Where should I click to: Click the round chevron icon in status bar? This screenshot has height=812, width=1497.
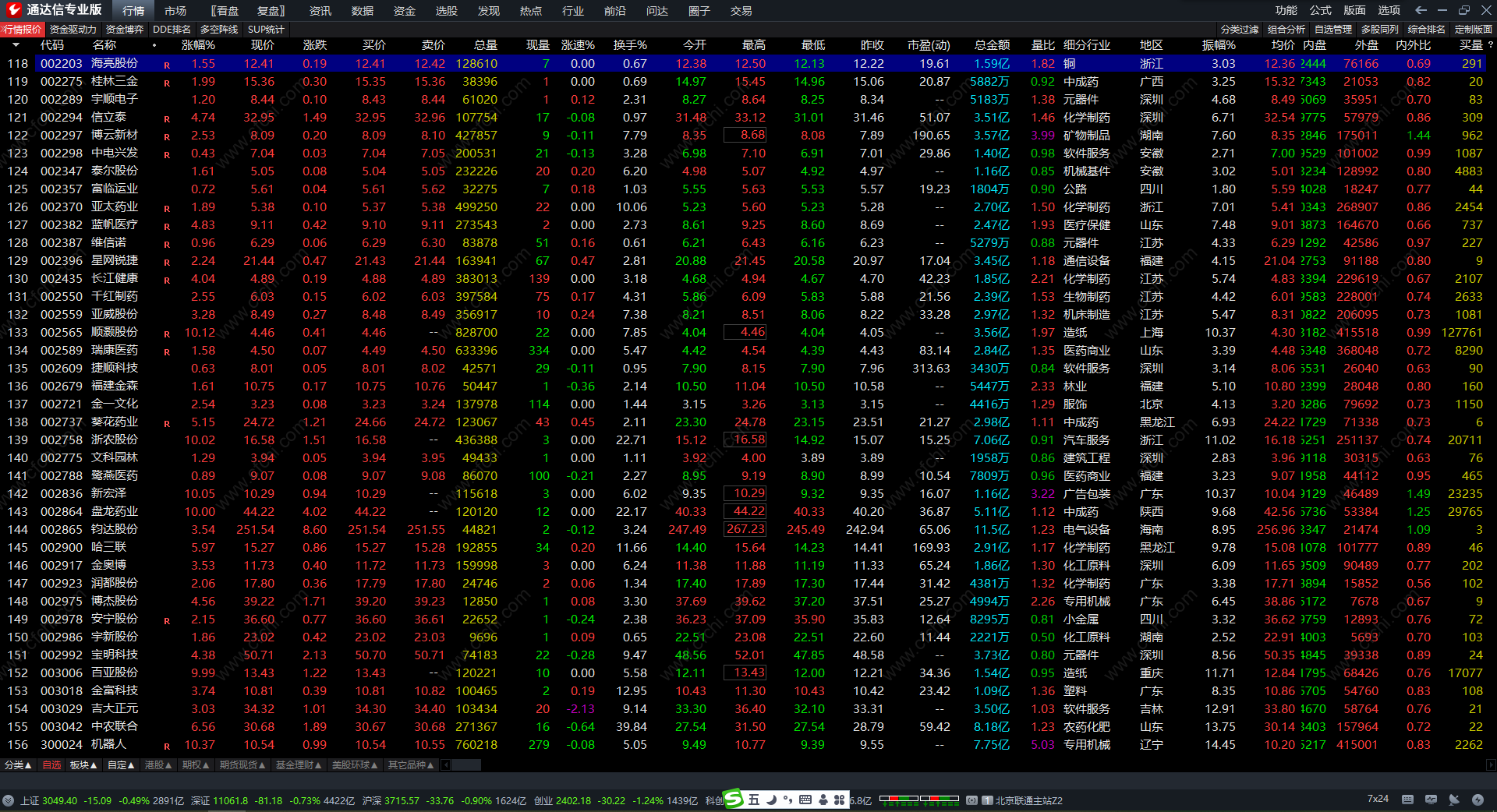coord(9,800)
